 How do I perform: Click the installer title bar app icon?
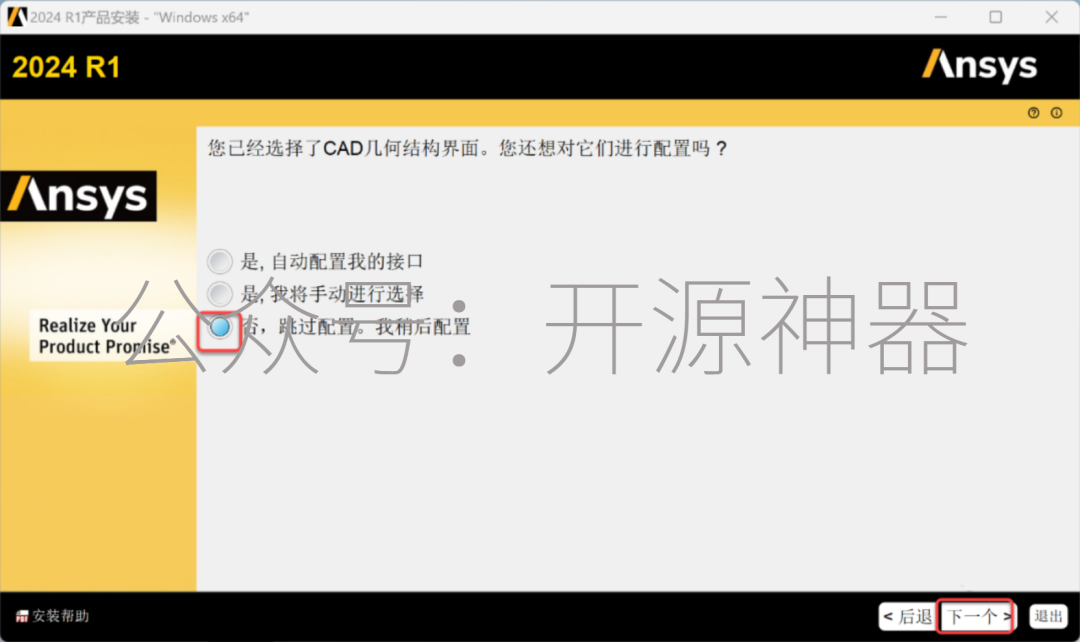pyautogui.click(x=17, y=17)
